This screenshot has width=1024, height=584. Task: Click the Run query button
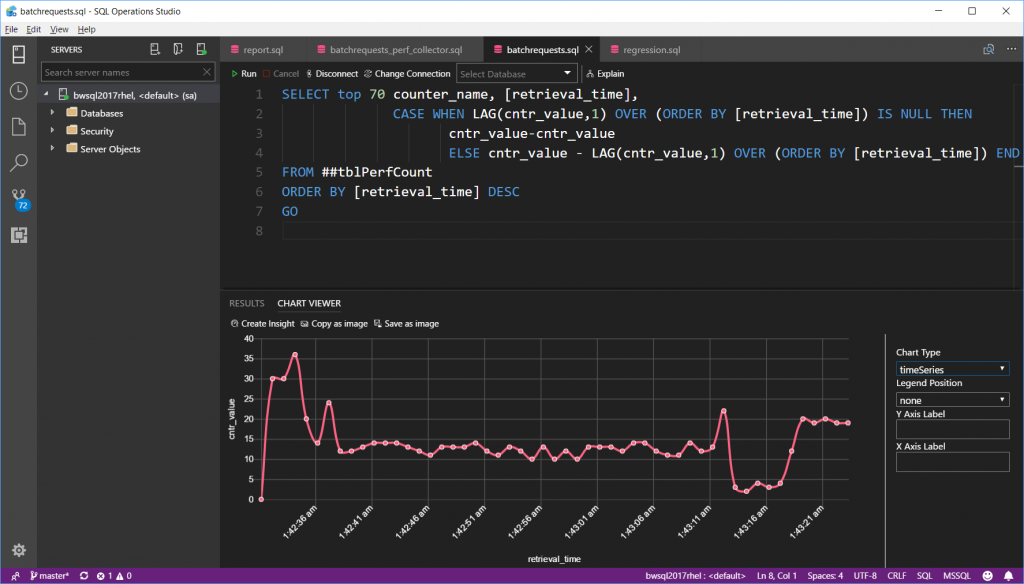pyautogui.click(x=243, y=74)
